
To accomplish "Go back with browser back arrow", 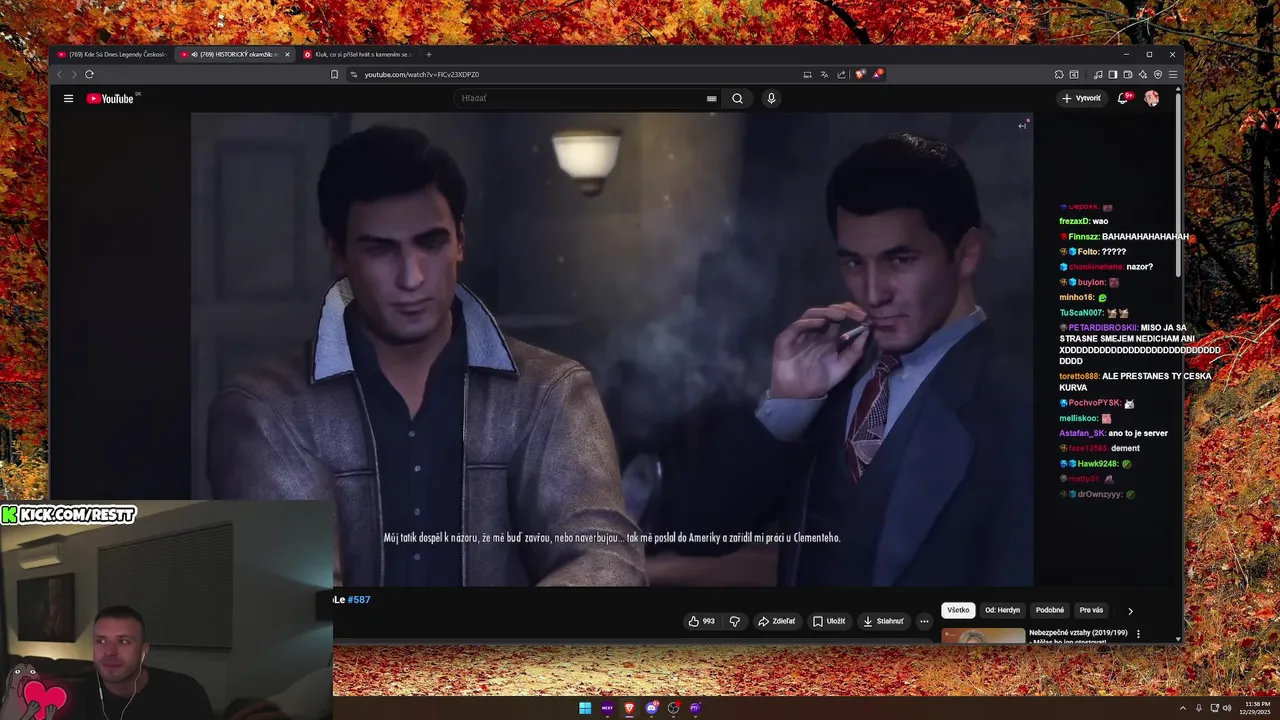I will point(59,74).
